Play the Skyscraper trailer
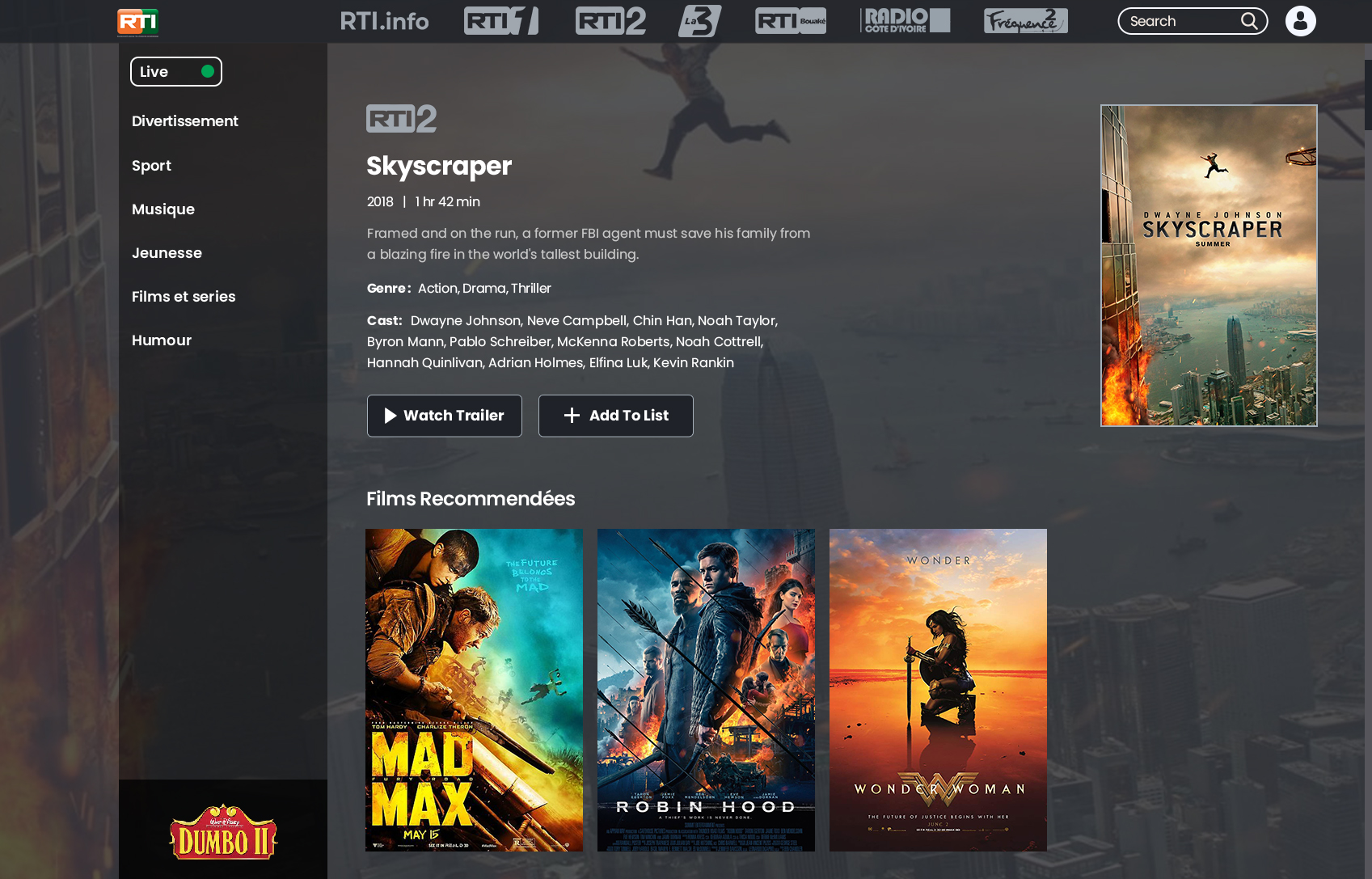The width and height of the screenshot is (1372, 879). click(x=445, y=416)
